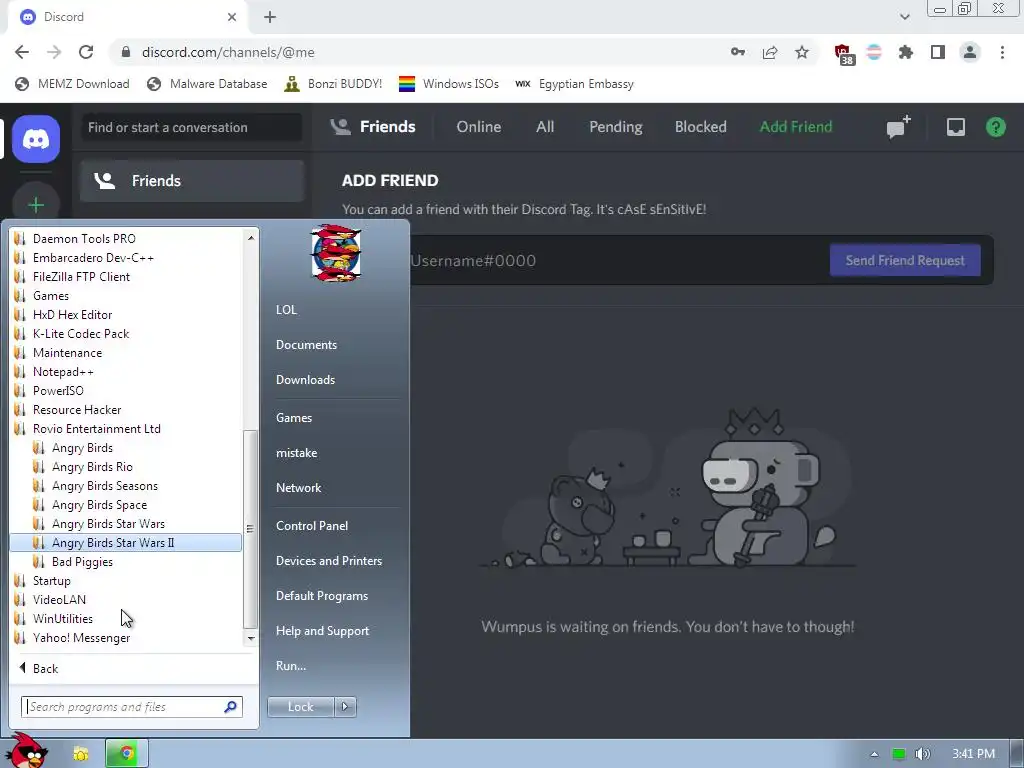Open the taskbar file explorer icon
1024x768 pixels.
pyautogui.click(x=80, y=754)
